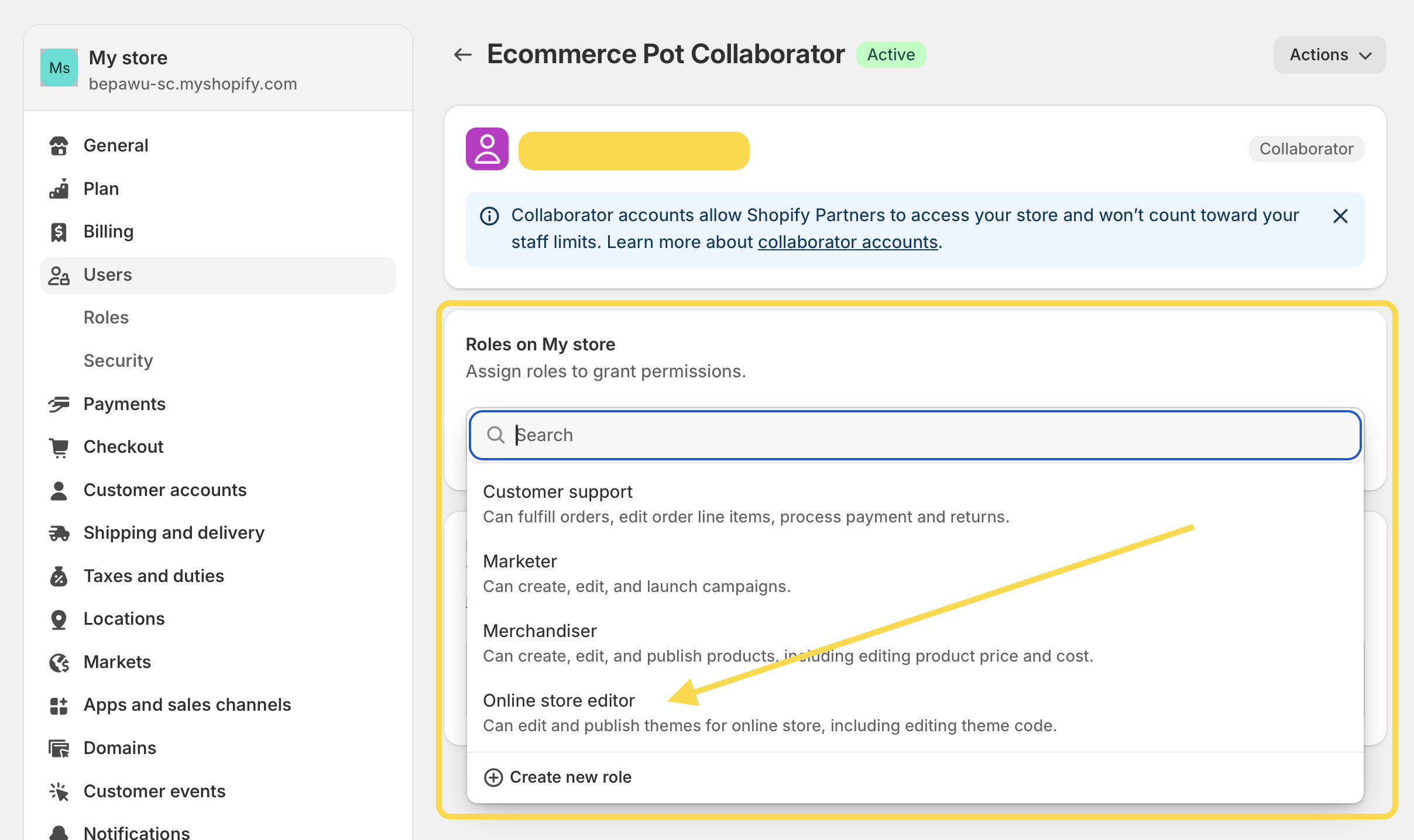
Task: Click the Taxes and duties icon
Action: point(59,576)
